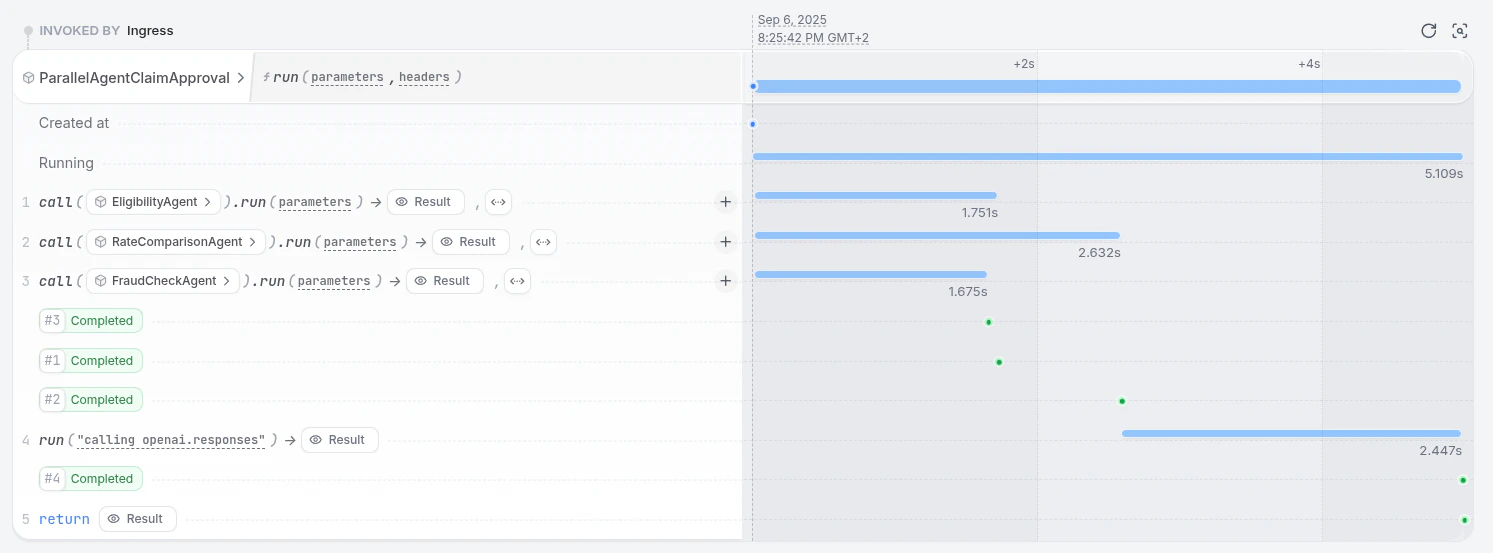Click headers in run handler signature
This screenshot has height=553, width=1493.
(x=424, y=77)
